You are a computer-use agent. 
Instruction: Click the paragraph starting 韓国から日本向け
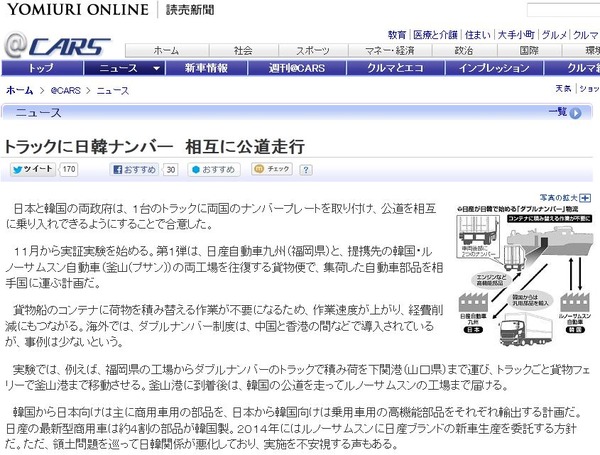(294, 428)
